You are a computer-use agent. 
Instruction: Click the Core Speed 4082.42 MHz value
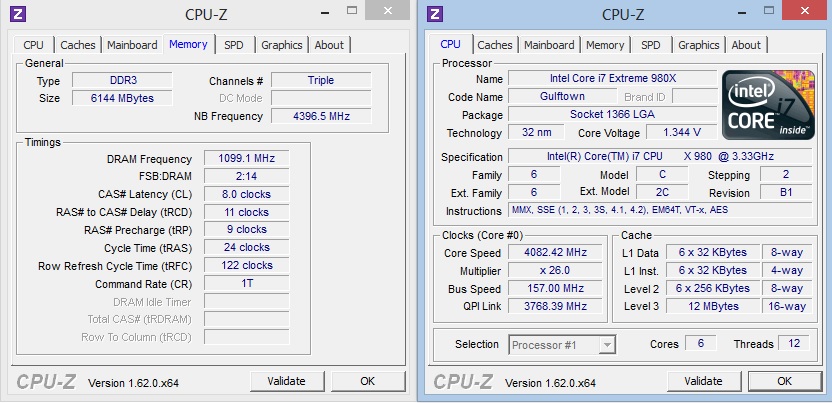click(x=555, y=252)
